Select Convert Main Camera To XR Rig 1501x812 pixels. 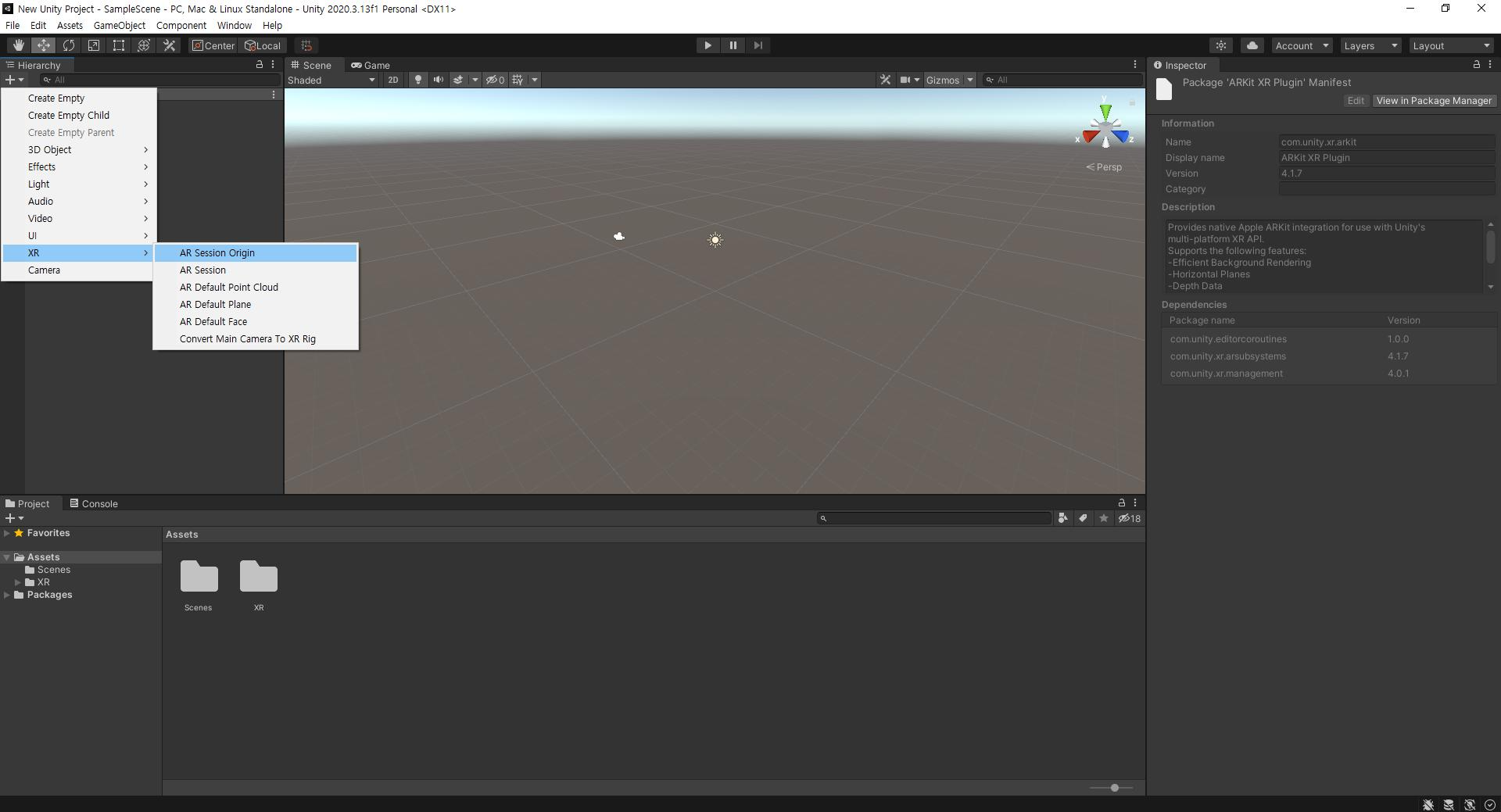256,338
